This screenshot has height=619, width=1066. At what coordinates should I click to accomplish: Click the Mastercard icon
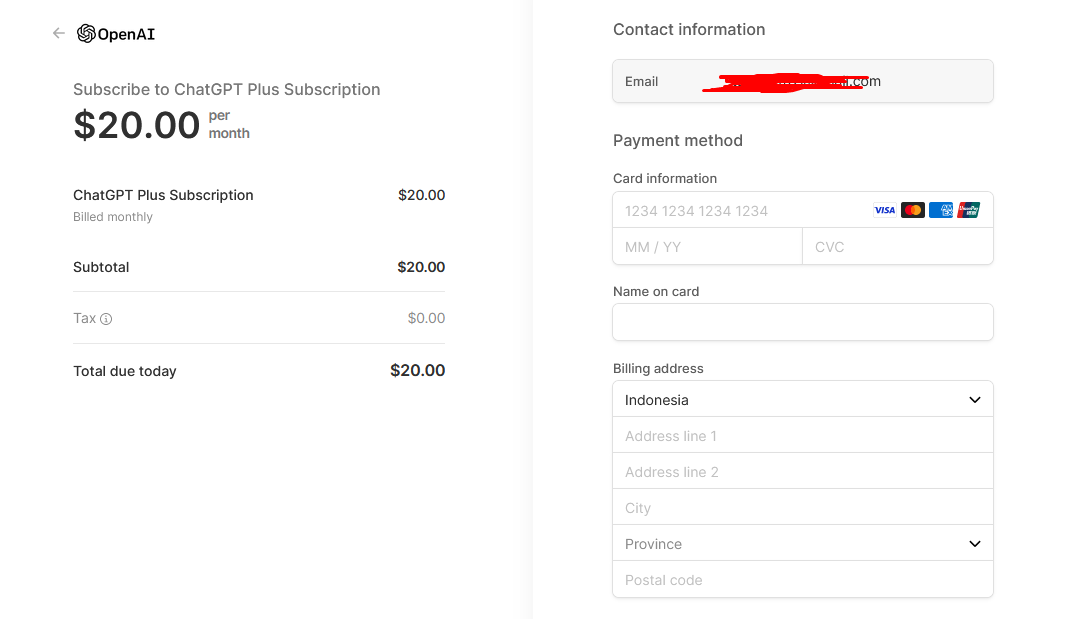point(912,210)
